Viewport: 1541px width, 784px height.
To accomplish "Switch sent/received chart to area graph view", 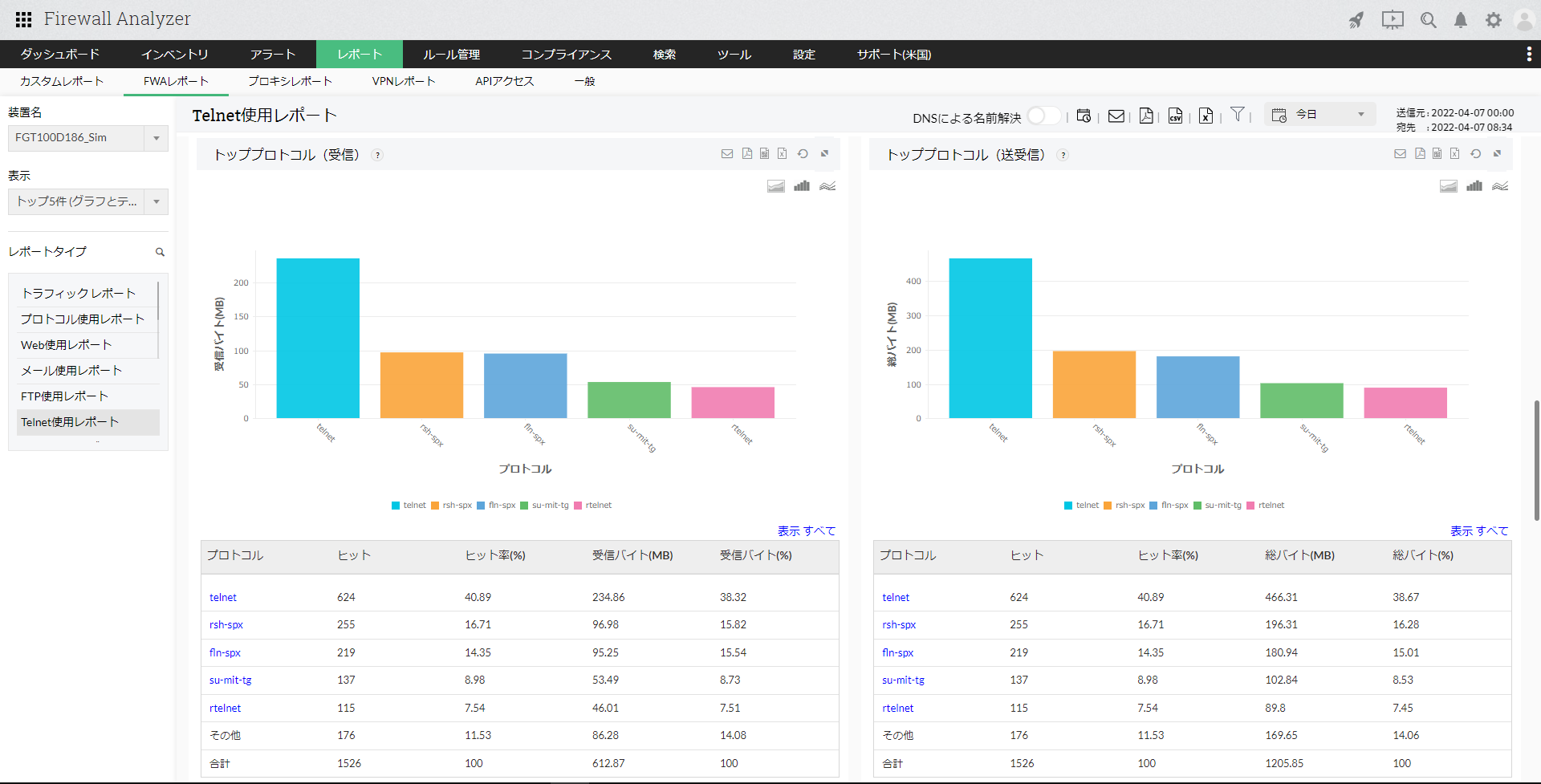I will (1448, 186).
